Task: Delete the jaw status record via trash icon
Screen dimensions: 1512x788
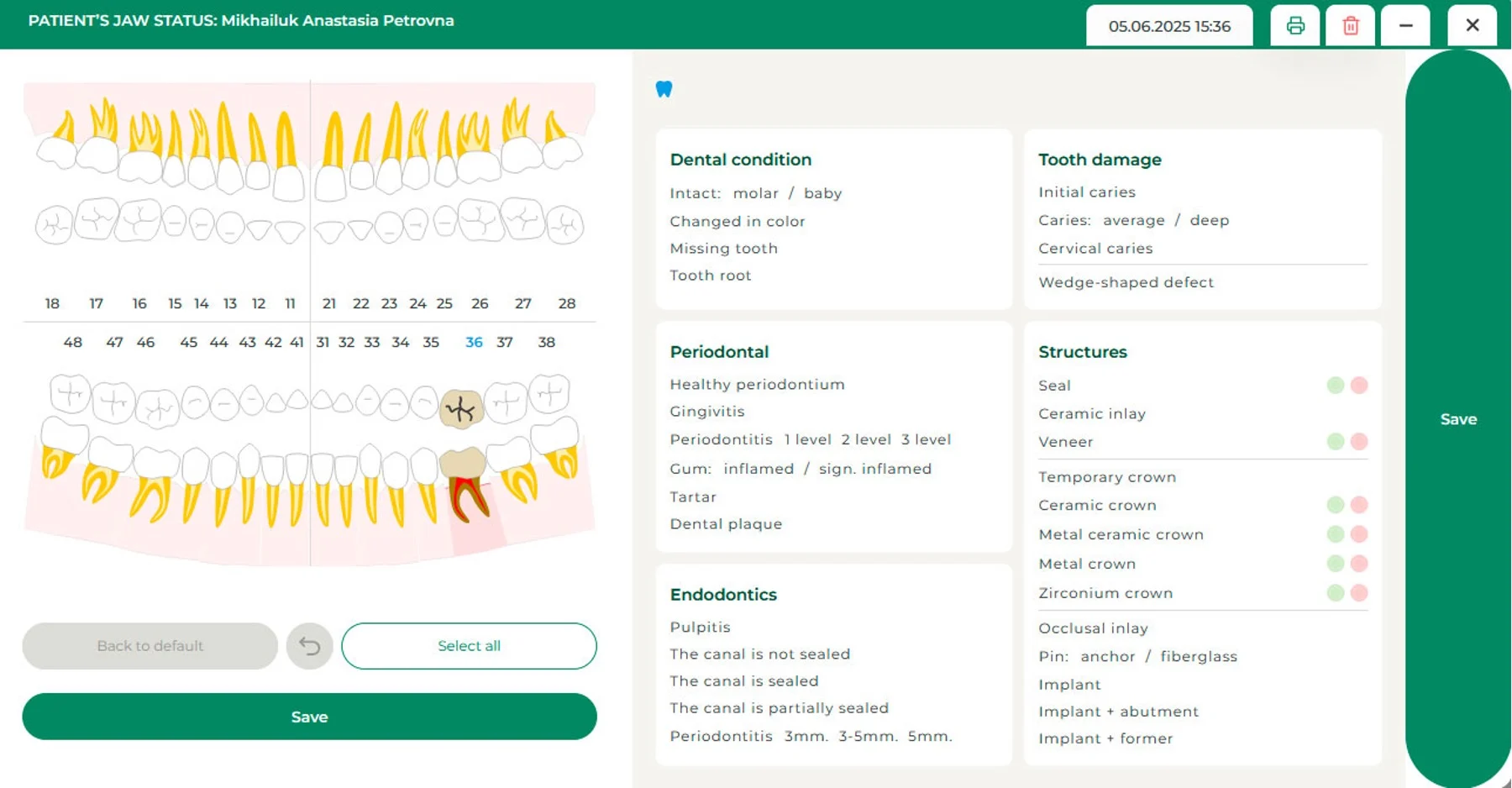Action: (x=1351, y=26)
